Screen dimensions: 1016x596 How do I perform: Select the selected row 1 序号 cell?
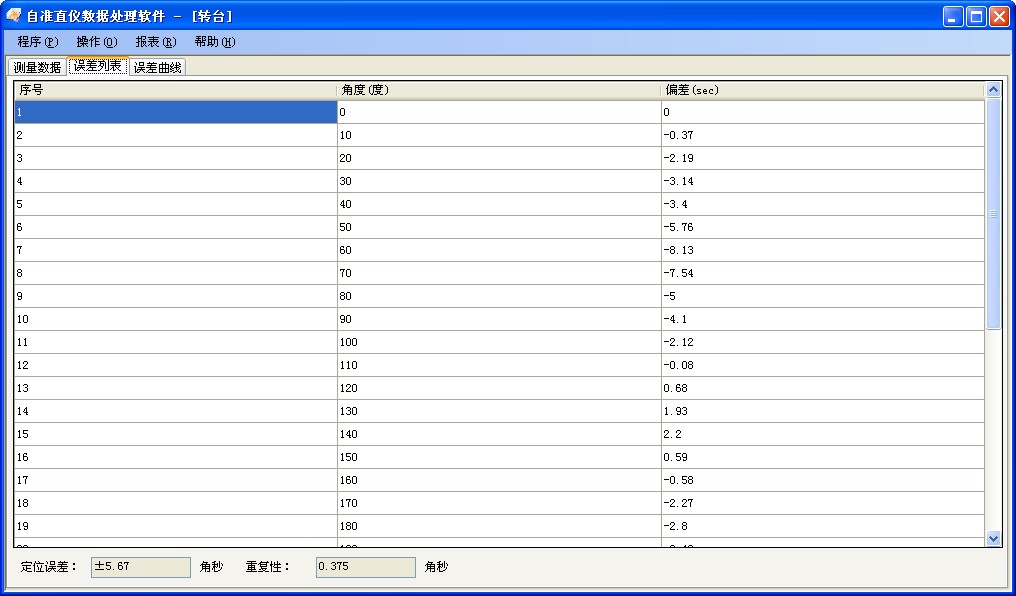coord(175,112)
